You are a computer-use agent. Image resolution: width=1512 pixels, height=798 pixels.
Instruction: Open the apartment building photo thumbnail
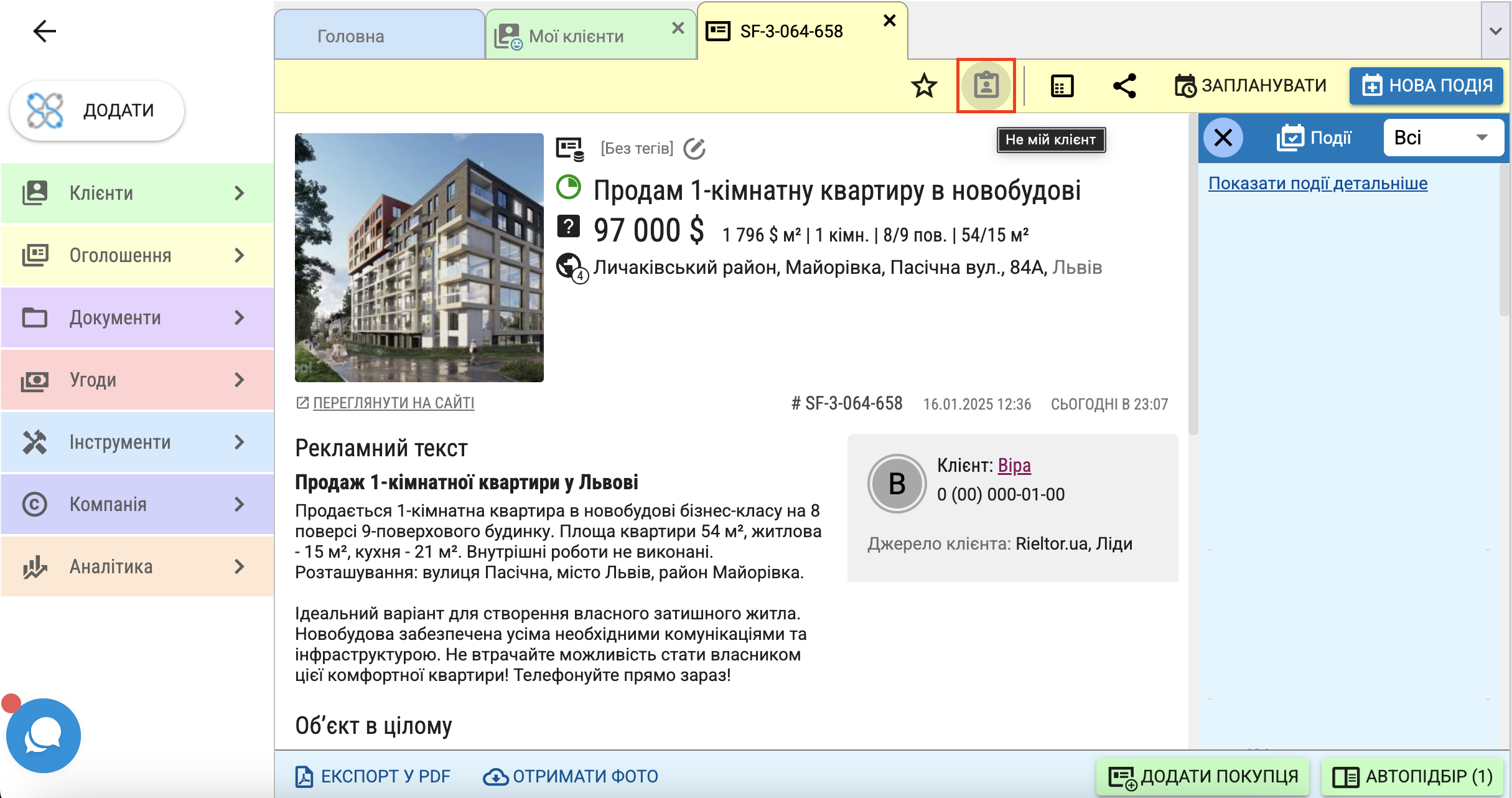419,257
